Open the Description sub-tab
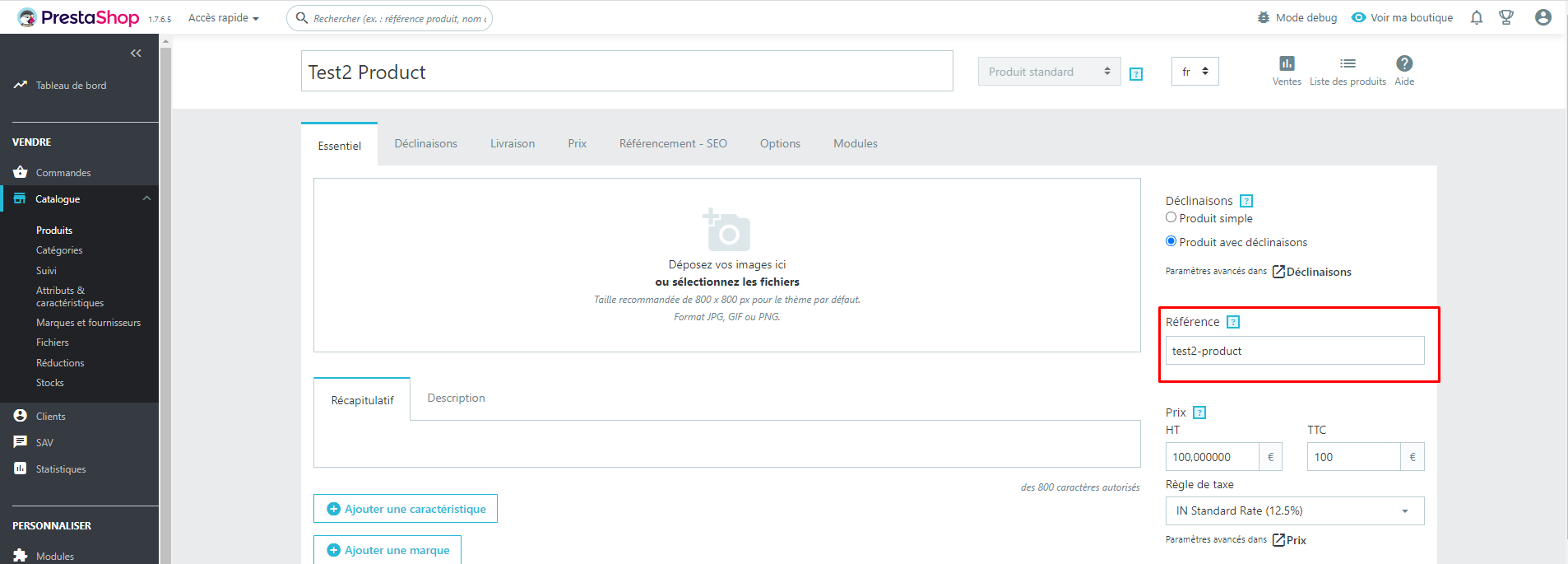The height and width of the screenshot is (564, 1568). [x=456, y=398]
